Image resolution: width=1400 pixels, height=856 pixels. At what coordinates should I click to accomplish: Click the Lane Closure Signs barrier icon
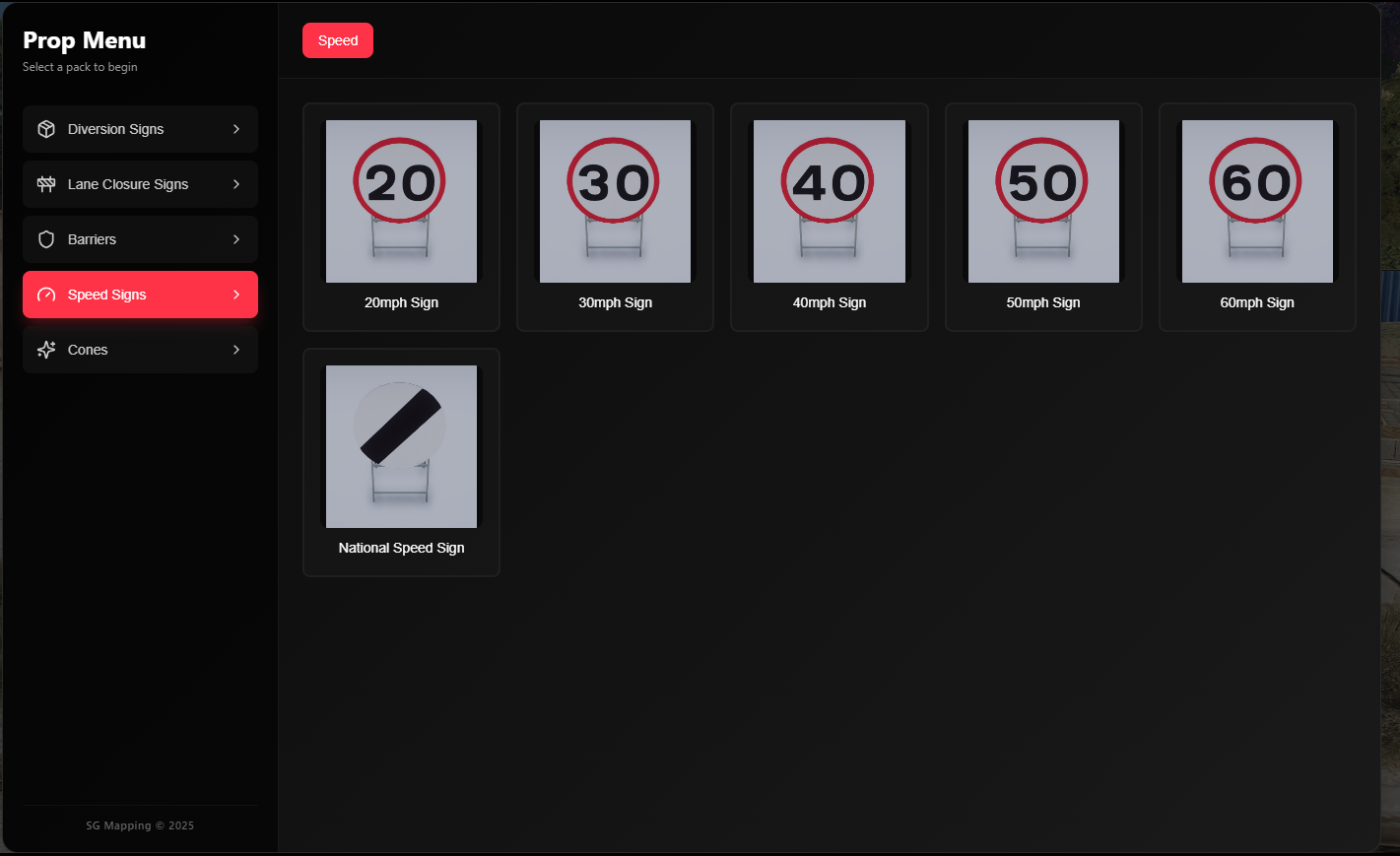click(46, 184)
